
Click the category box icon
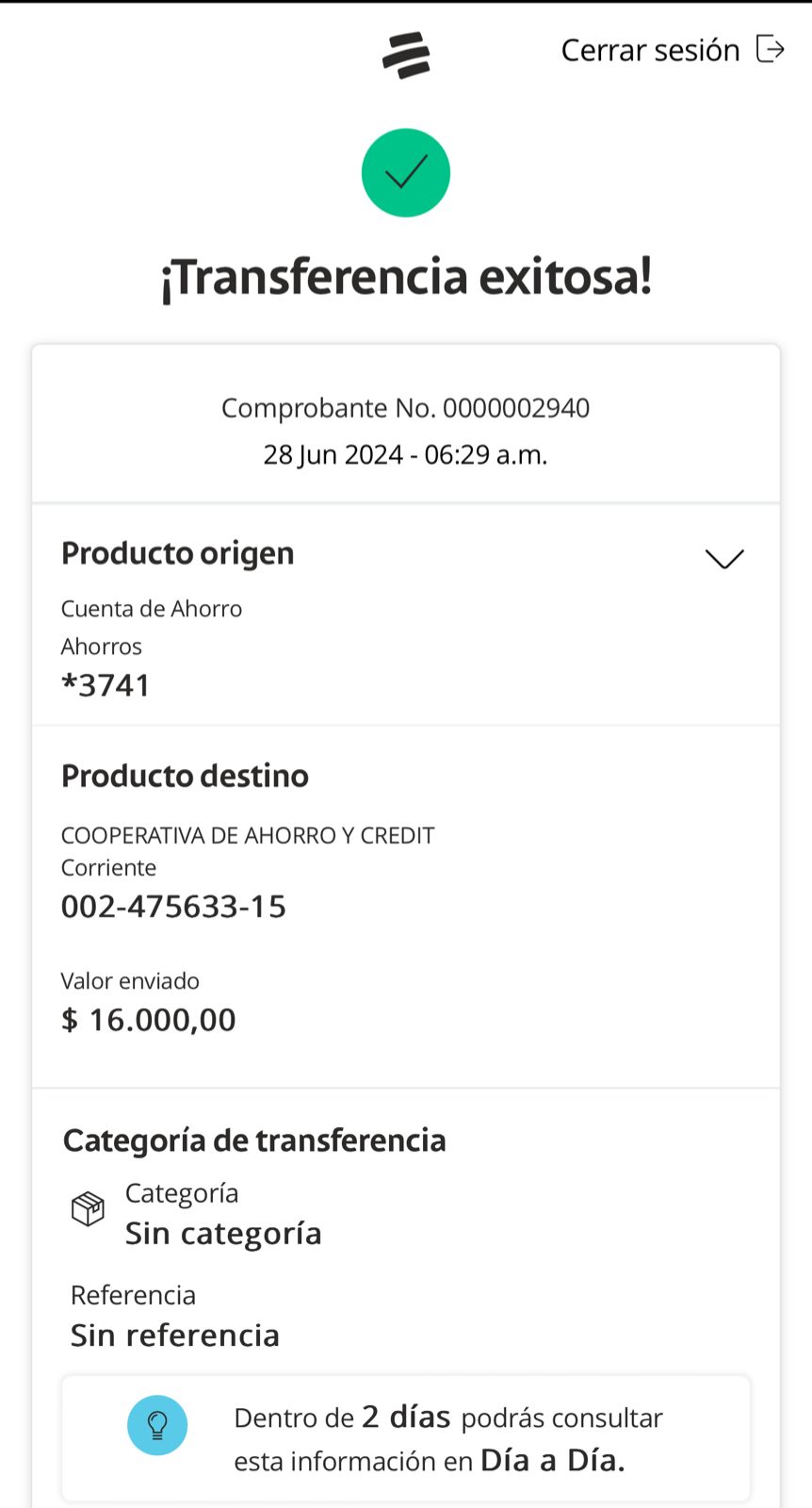(88, 1208)
